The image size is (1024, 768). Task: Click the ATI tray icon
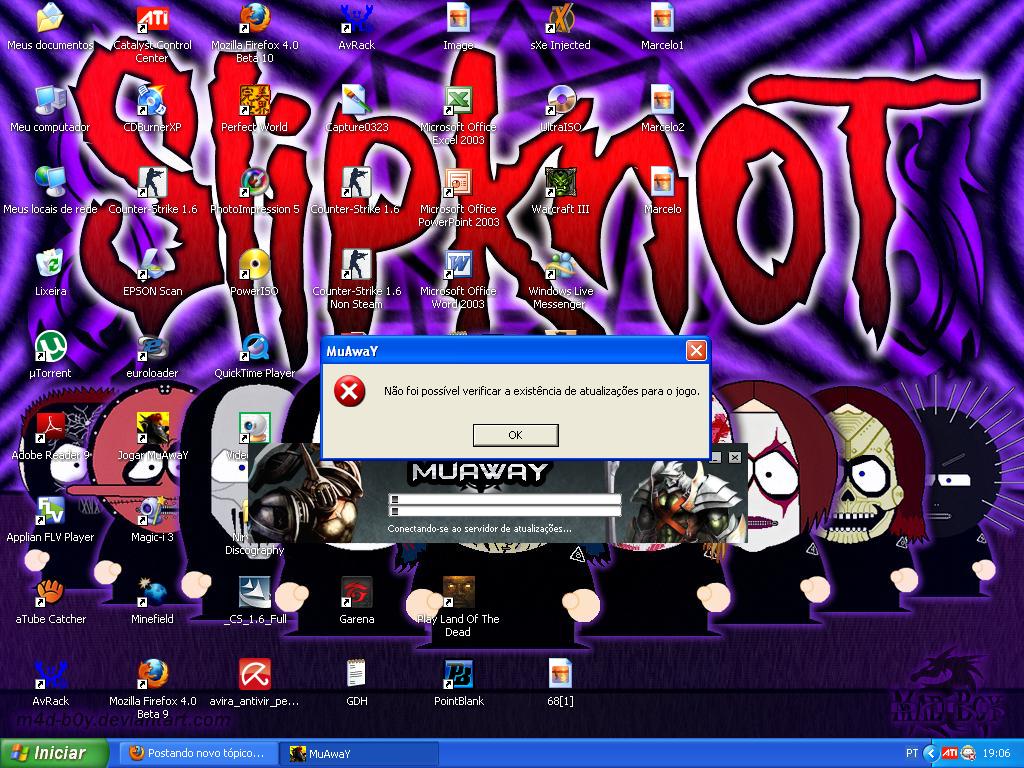(x=950, y=753)
